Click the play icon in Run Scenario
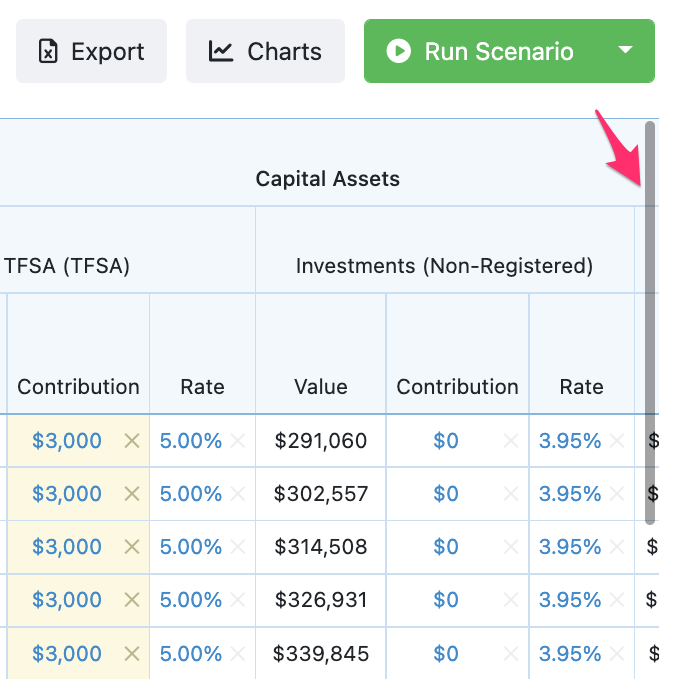 [x=398, y=52]
